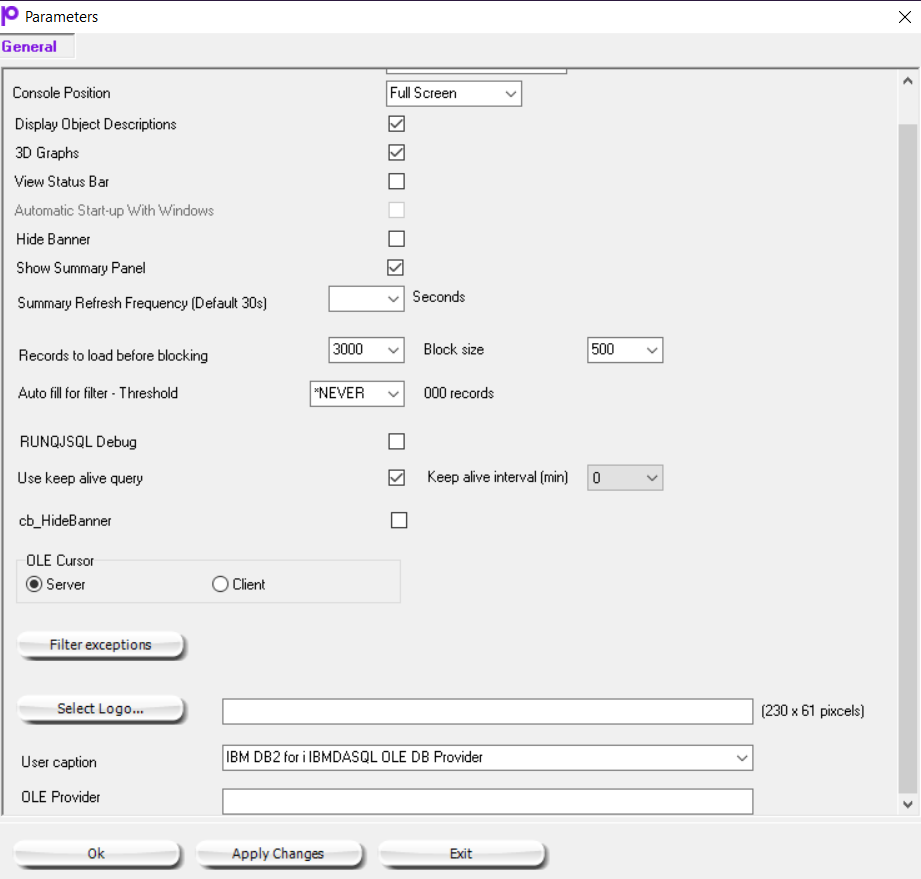
Task: Click the Parameters app icon in title bar
Action: coord(11,16)
